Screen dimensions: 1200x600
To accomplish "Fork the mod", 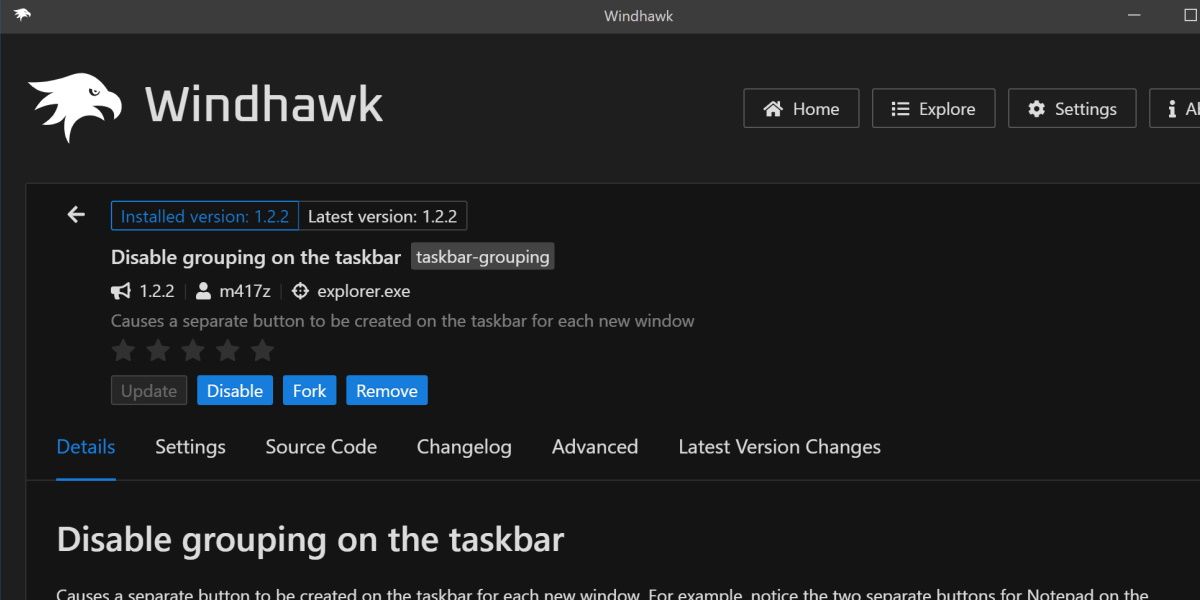I will (x=309, y=390).
